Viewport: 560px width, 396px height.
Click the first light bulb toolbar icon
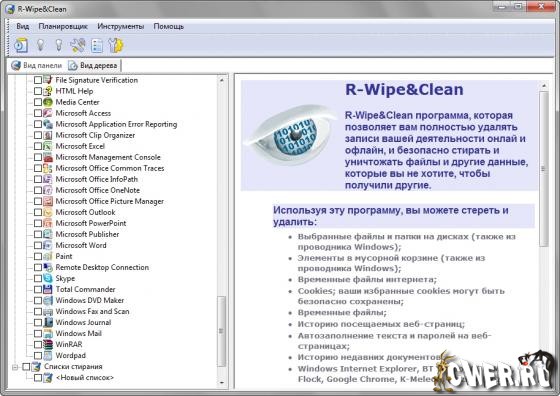(41, 45)
